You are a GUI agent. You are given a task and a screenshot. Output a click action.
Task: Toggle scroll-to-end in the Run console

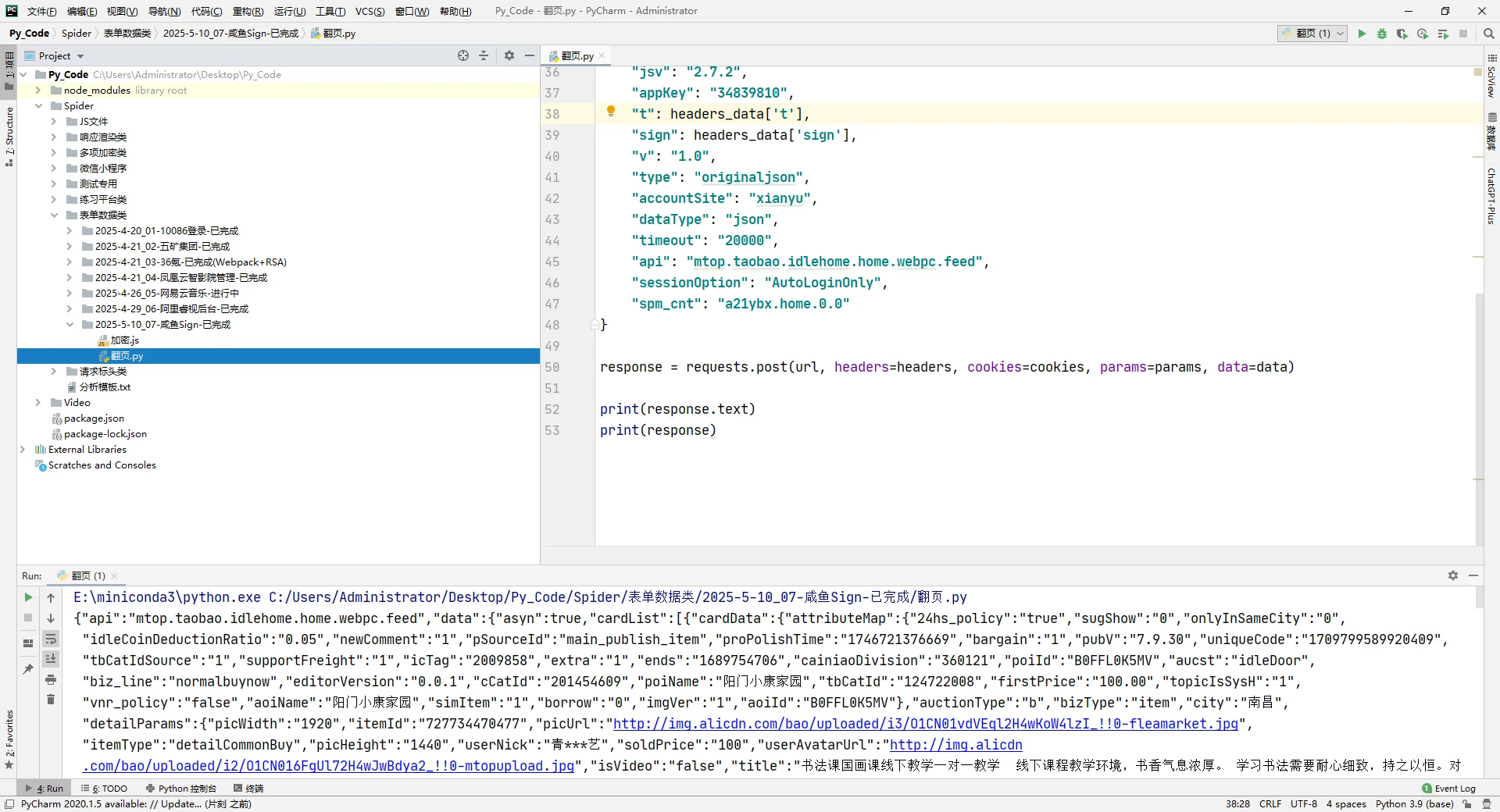click(x=51, y=659)
